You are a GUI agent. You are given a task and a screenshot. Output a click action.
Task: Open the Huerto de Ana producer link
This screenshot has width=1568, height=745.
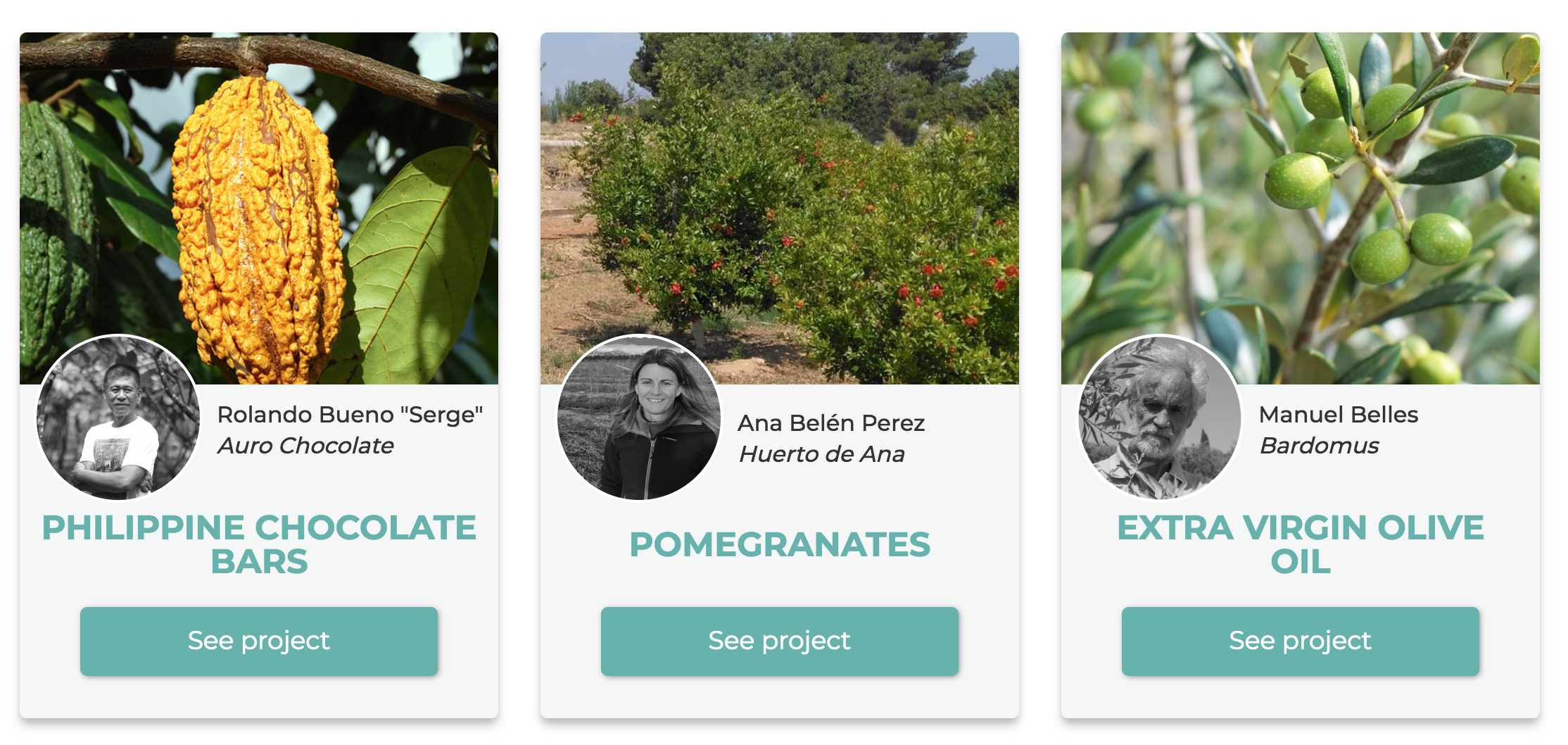[822, 453]
